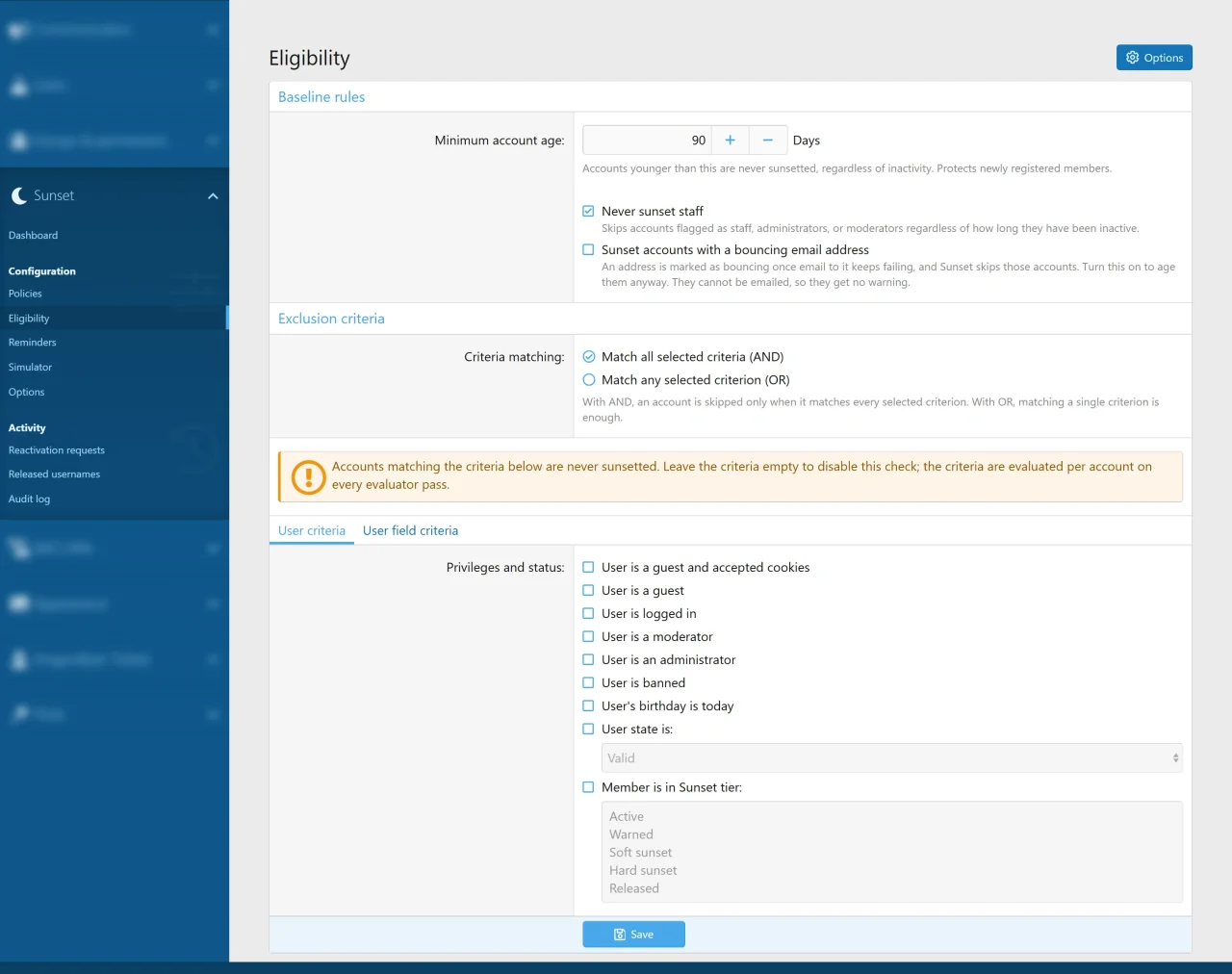
Task: Check User is a guest and accepted cookies
Action: pyautogui.click(x=588, y=567)
